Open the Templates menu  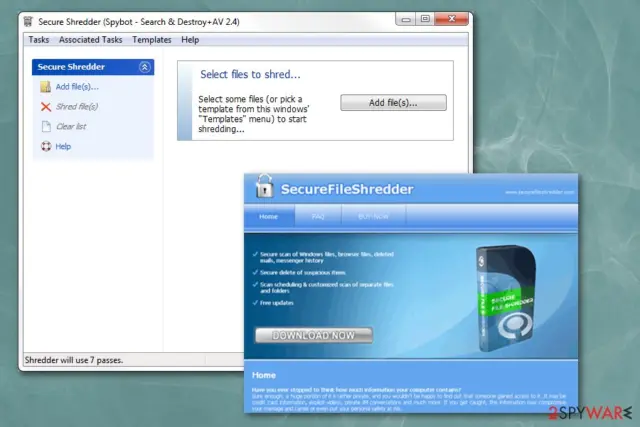(x=152, y=40)
